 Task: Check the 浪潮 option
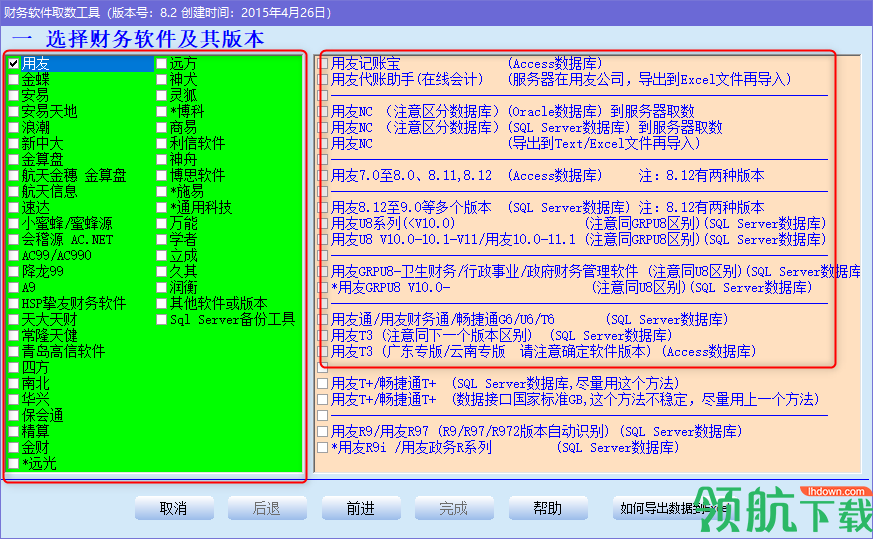[x=14, y=128]
